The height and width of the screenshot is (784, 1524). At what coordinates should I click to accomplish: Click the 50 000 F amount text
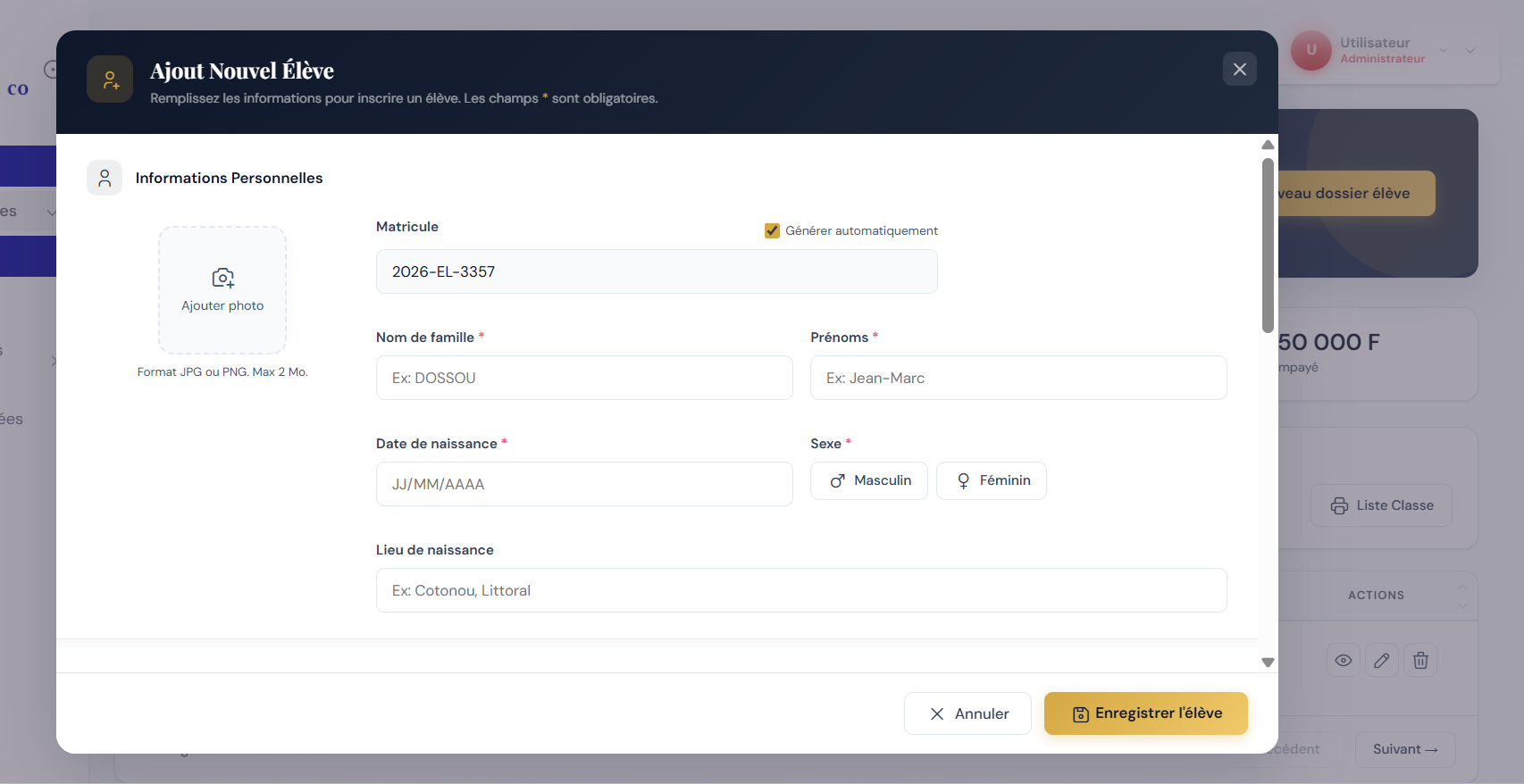(1329, 342)
